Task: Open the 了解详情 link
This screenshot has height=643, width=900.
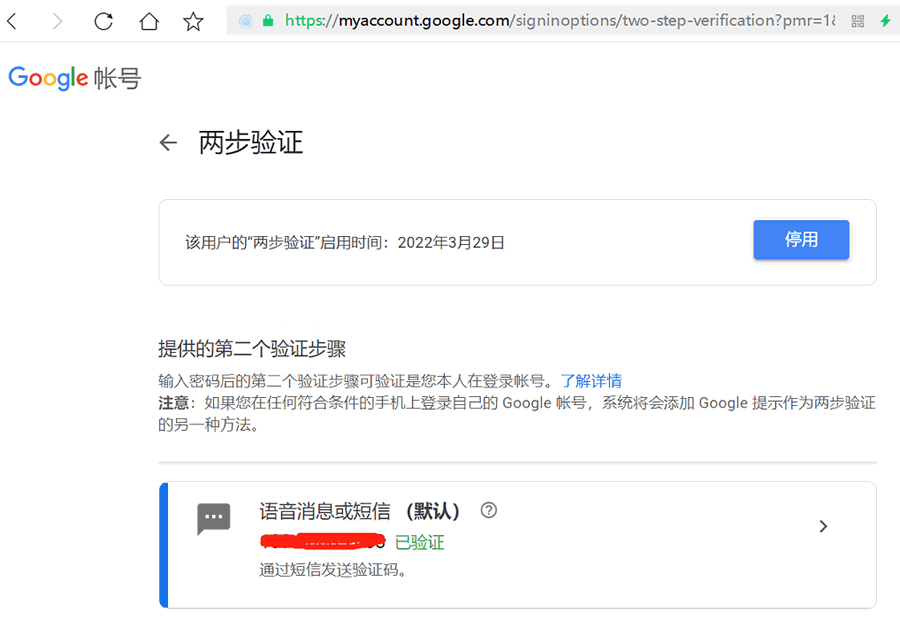Action: click(x=591, y=381)
